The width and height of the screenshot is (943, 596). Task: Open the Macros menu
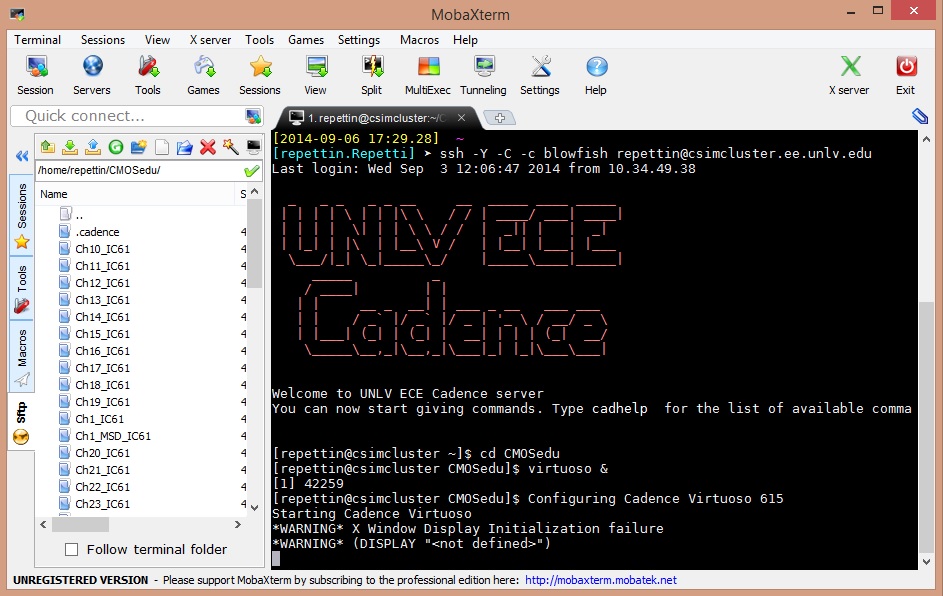pyautogui.click(x=419, y=40)
